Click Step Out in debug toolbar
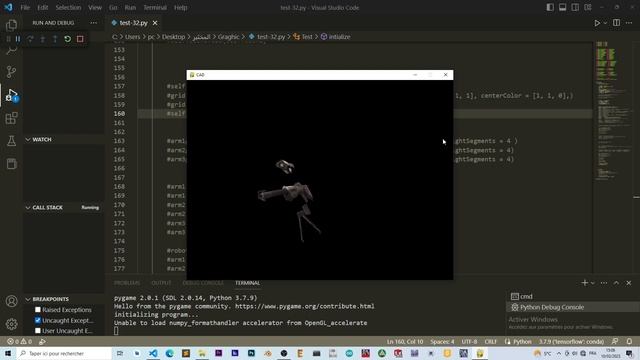This screenshot has height=360, width=640. pyautogui.click(x=55, y=39)
